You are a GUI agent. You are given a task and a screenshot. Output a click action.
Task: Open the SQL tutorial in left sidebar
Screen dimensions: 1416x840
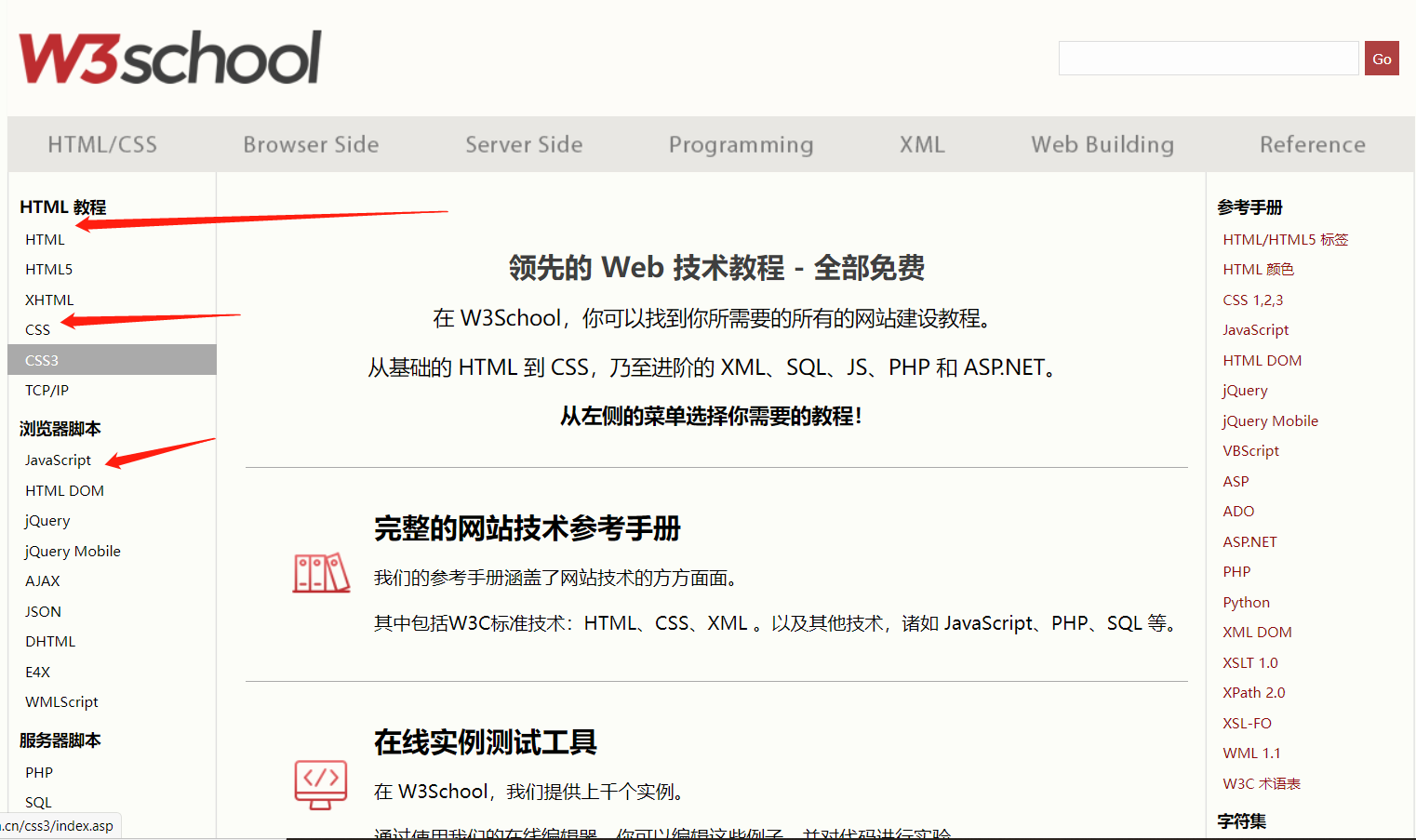tap(38, 802)
